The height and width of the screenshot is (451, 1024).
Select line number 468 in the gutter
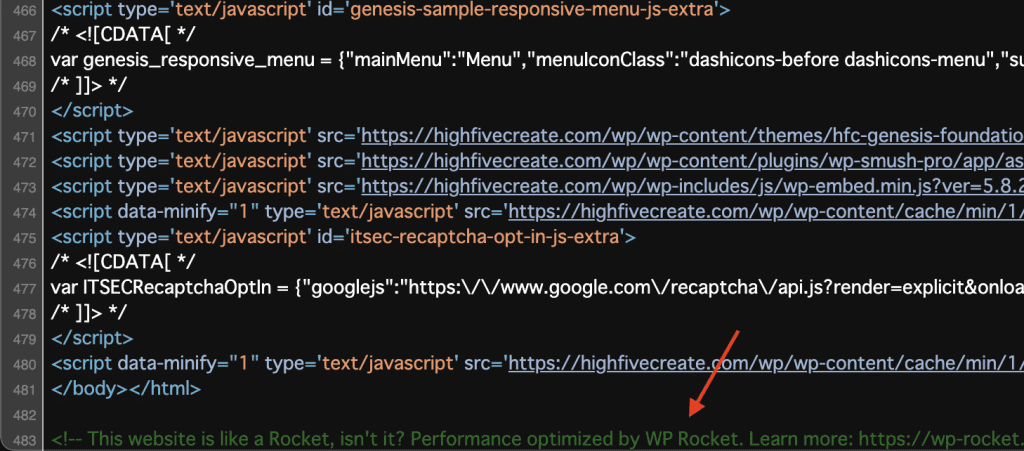24,61
